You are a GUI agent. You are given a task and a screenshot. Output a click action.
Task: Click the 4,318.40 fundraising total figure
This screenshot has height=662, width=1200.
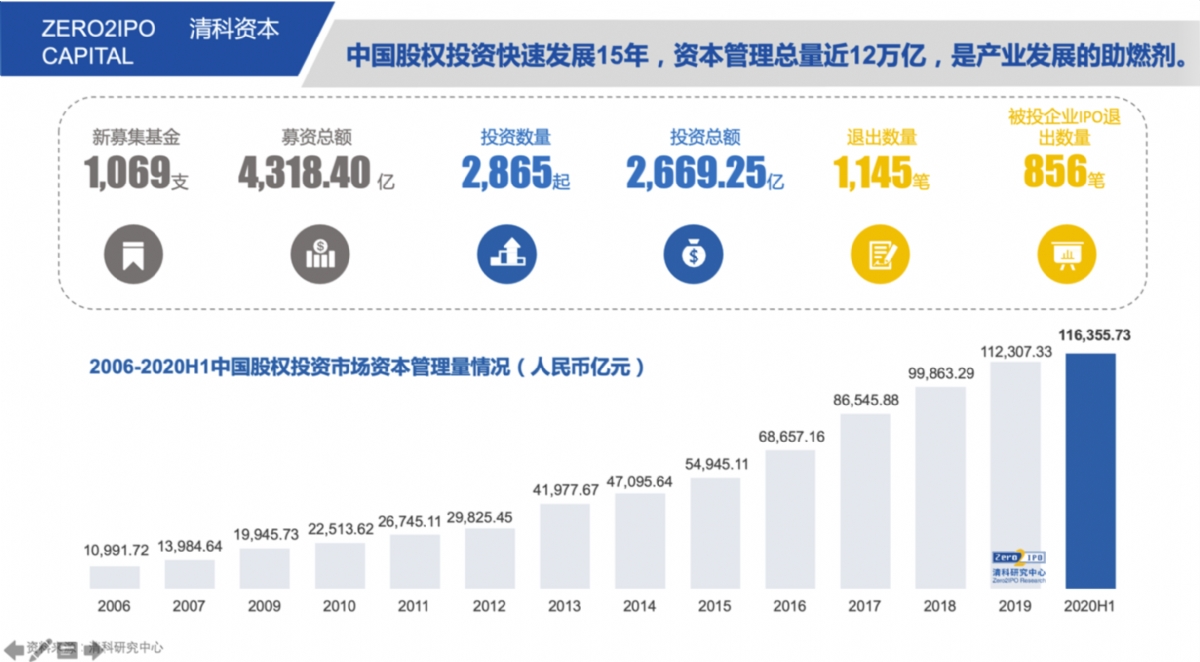pyautogui.click(x=305, y=174)
